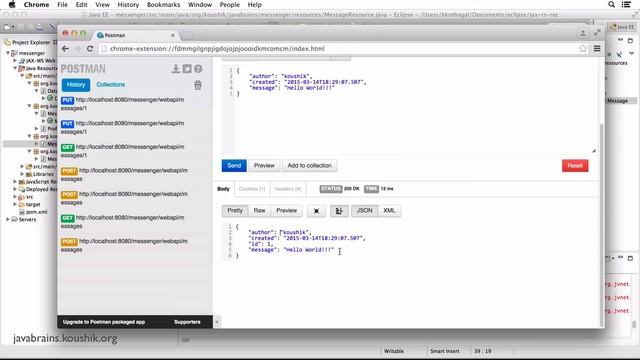Open the response Headers tab
This screenshot has height=360, width=640.
pos(288,189)
